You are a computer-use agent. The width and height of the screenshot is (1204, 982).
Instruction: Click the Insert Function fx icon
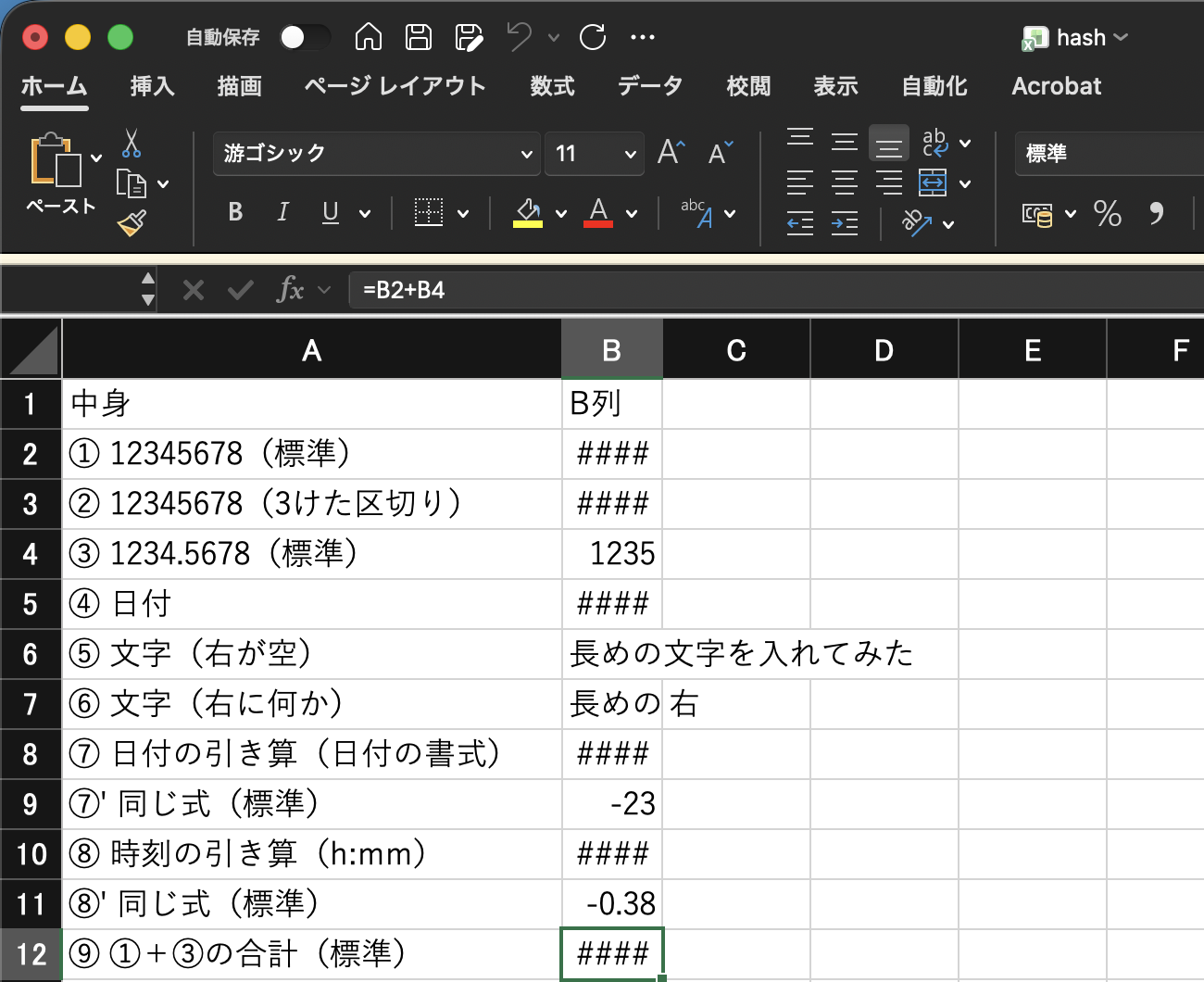tap(291, 290)
